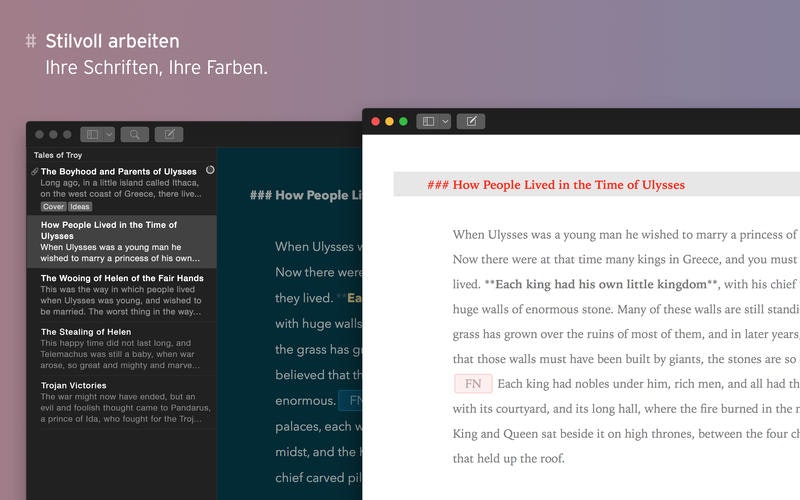Open layout dropdown chevron in white window
The height and width of the screenshot is (500, 800).
click(x=445, y=121)
